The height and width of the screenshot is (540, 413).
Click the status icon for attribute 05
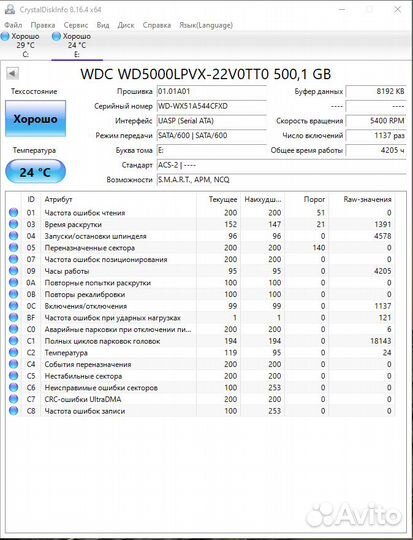[x=13, y=248]
